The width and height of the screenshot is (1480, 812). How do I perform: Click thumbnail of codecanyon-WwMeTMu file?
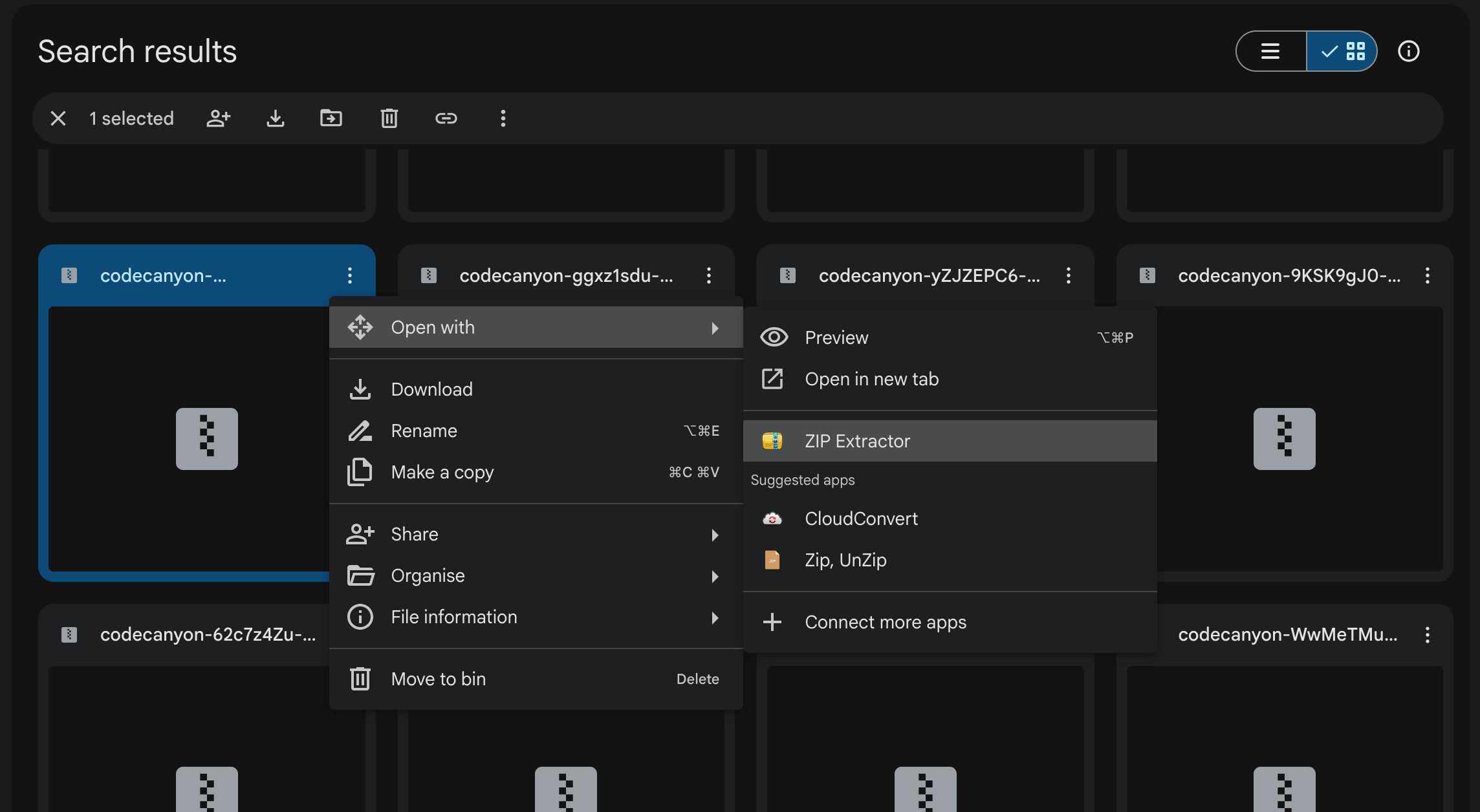click(1285, 739)
